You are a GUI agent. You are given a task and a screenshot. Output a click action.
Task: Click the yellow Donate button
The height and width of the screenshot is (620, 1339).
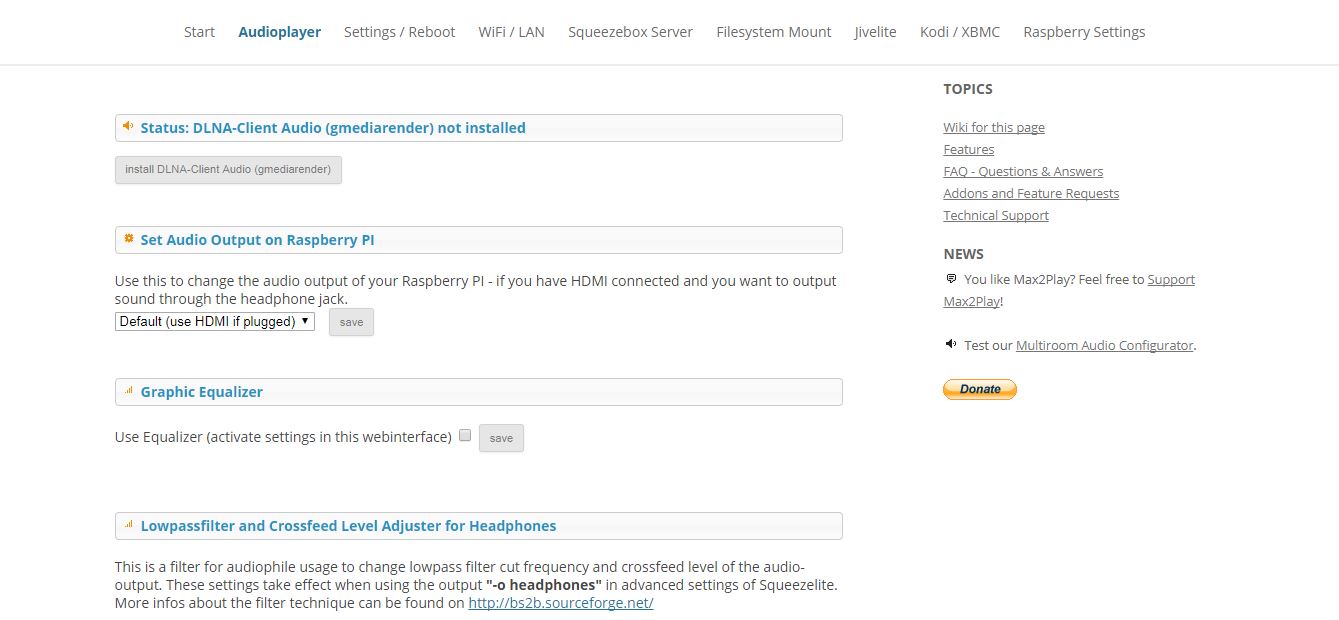(980, 389)
